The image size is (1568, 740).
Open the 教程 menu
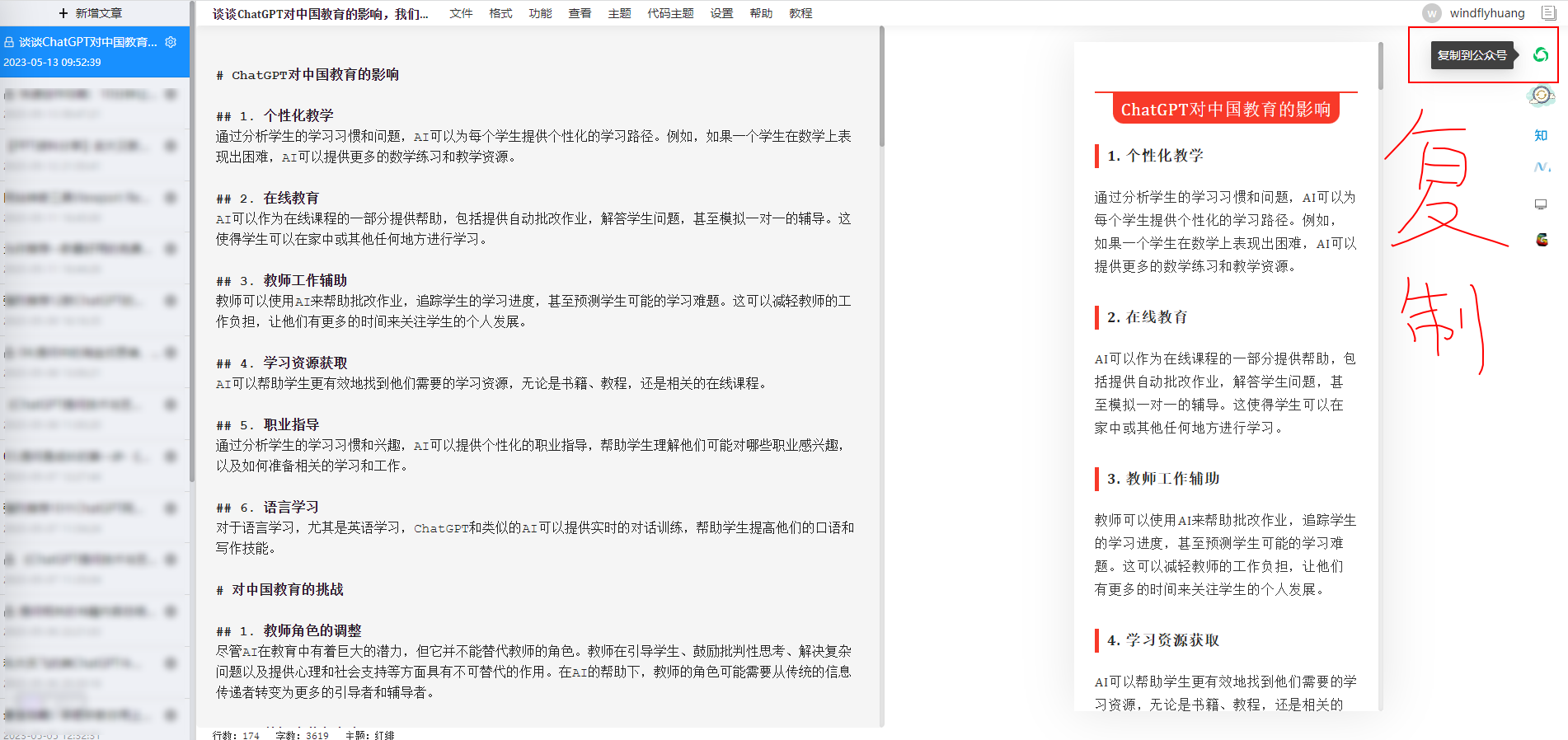pyautogui.click(x=800, y=13)
